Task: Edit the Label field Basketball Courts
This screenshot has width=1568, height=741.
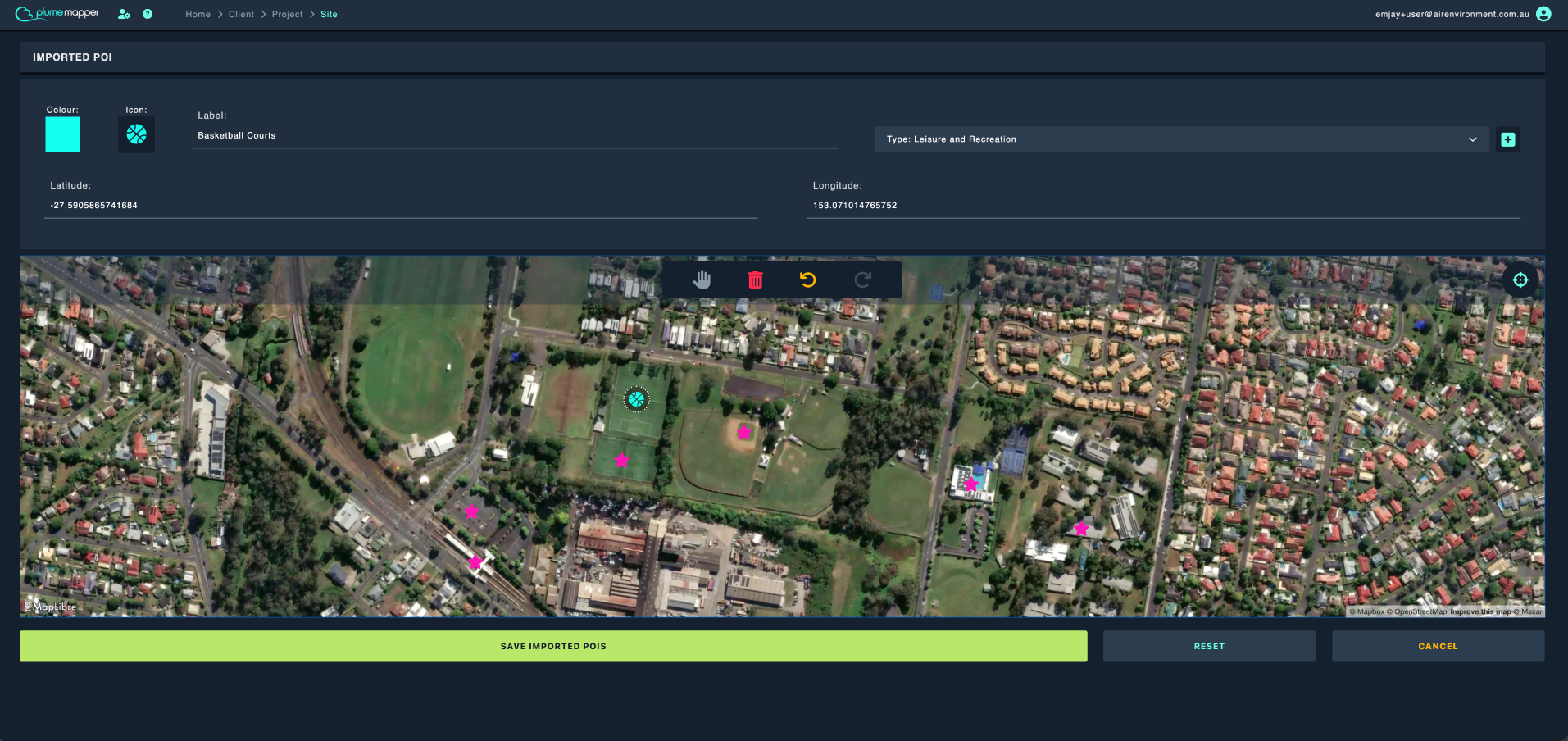Action: 514,136
